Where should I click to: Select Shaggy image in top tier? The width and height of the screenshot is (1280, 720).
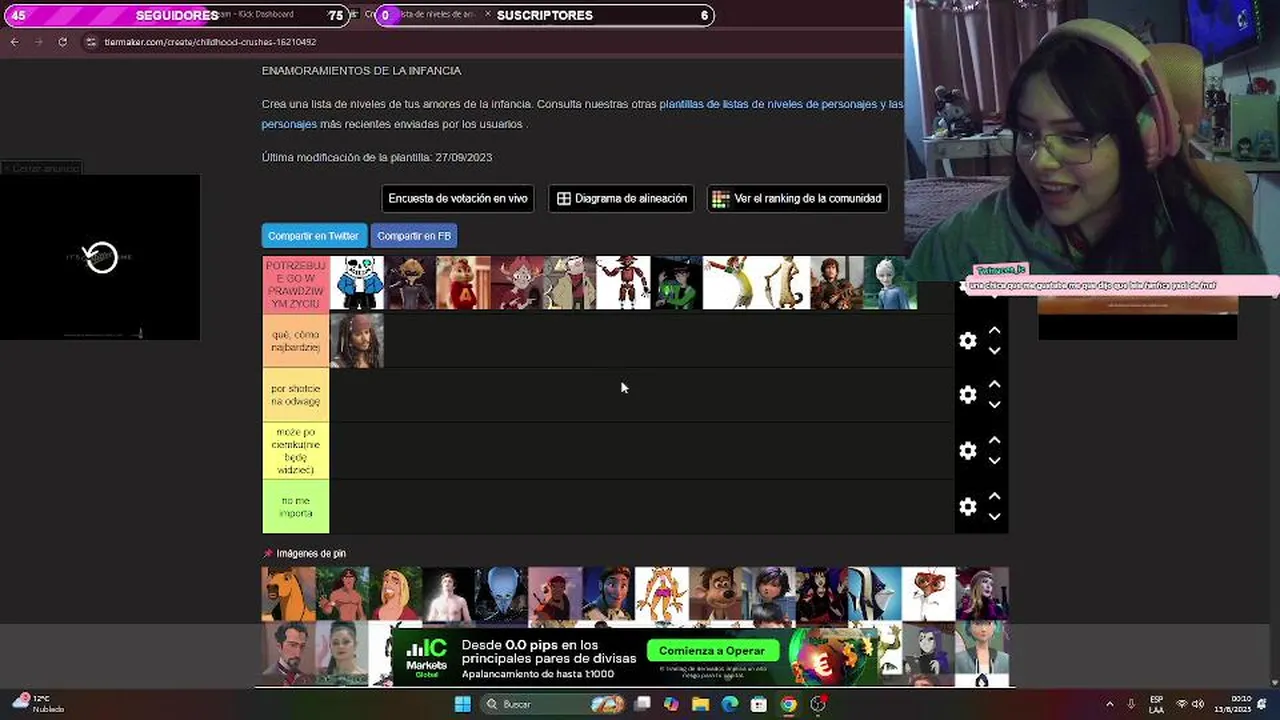click(x=730, y=283)
